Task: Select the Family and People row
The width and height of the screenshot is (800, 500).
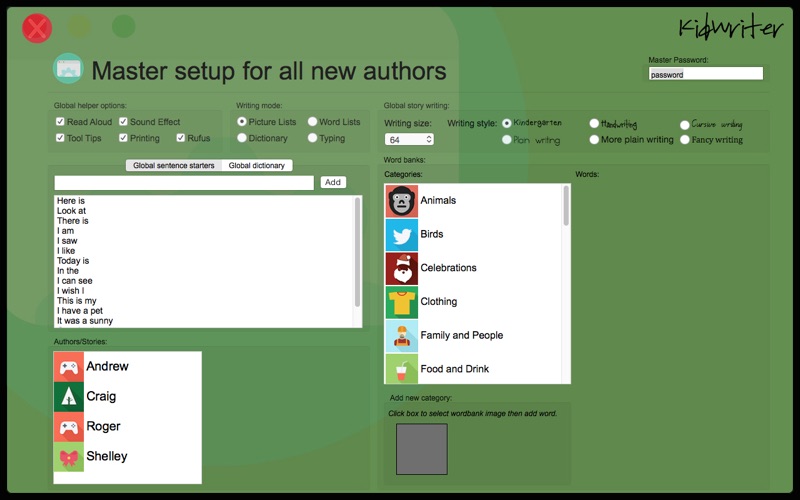Action: pyautogui.click(x=473, y=336)
